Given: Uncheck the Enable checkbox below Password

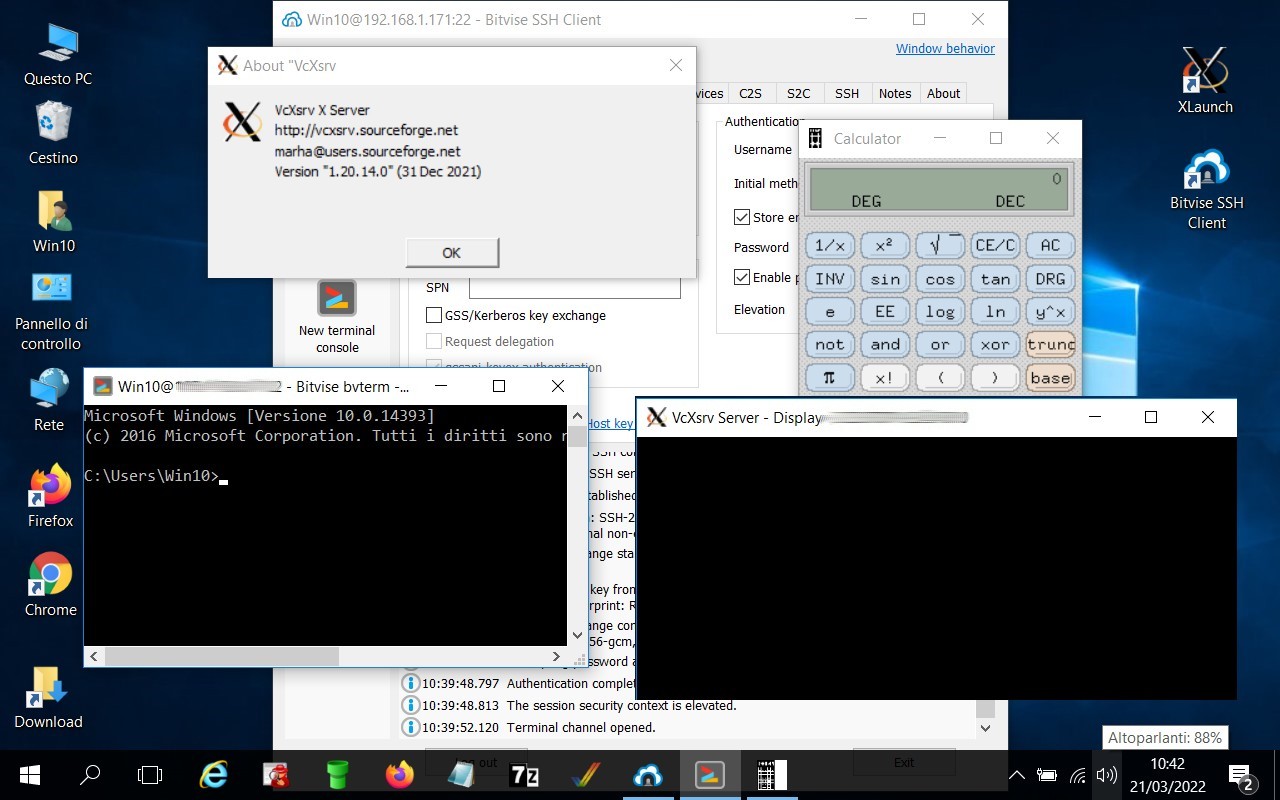Looking at the screenshot, I should click(x=742, y=277).
